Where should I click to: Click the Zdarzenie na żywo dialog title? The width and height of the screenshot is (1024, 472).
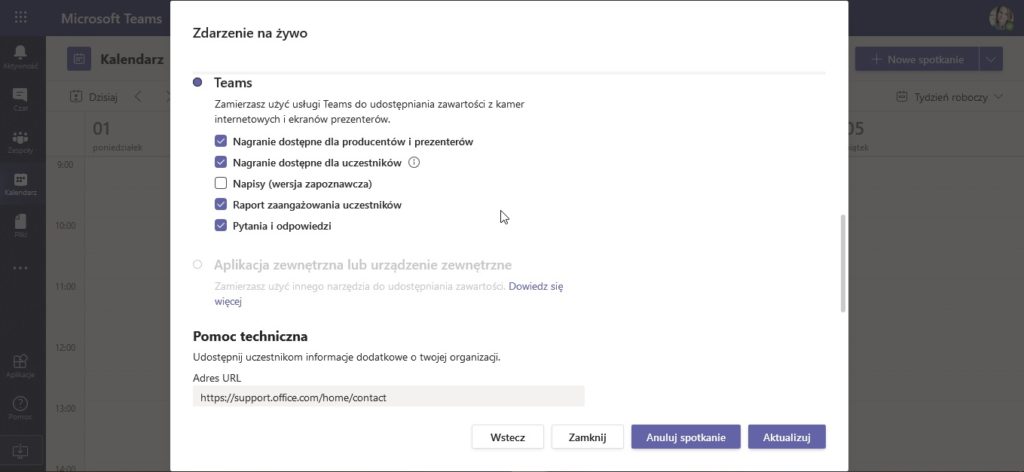(250, 33)
